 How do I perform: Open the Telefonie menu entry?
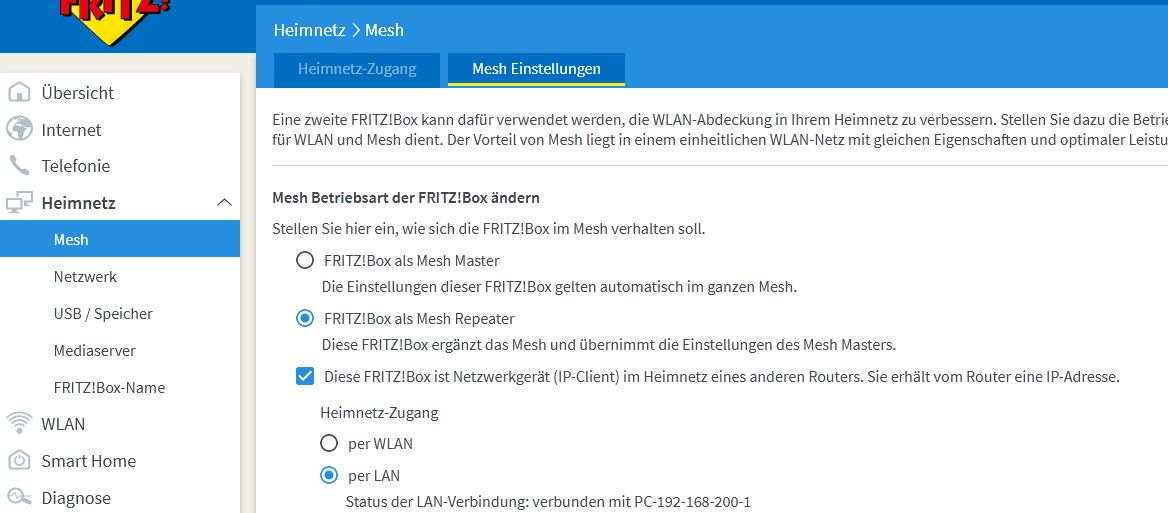[x=76, y=166]
